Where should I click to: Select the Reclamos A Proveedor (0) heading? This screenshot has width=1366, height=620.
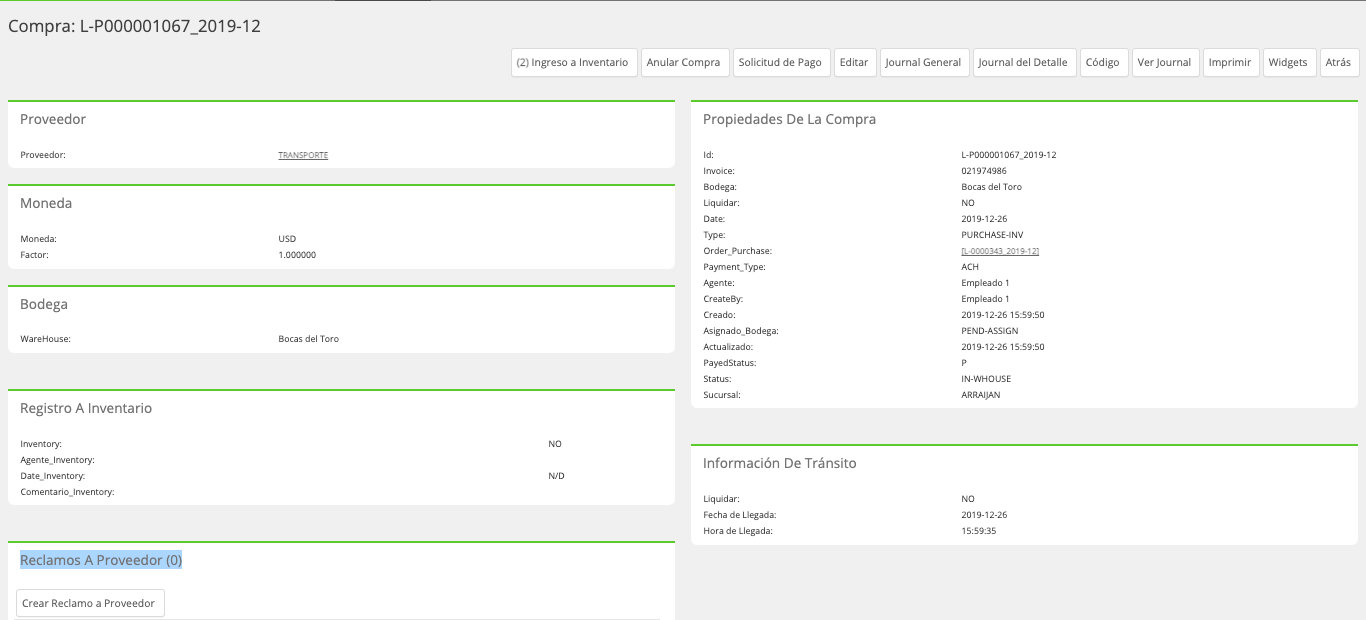(101, 560)
